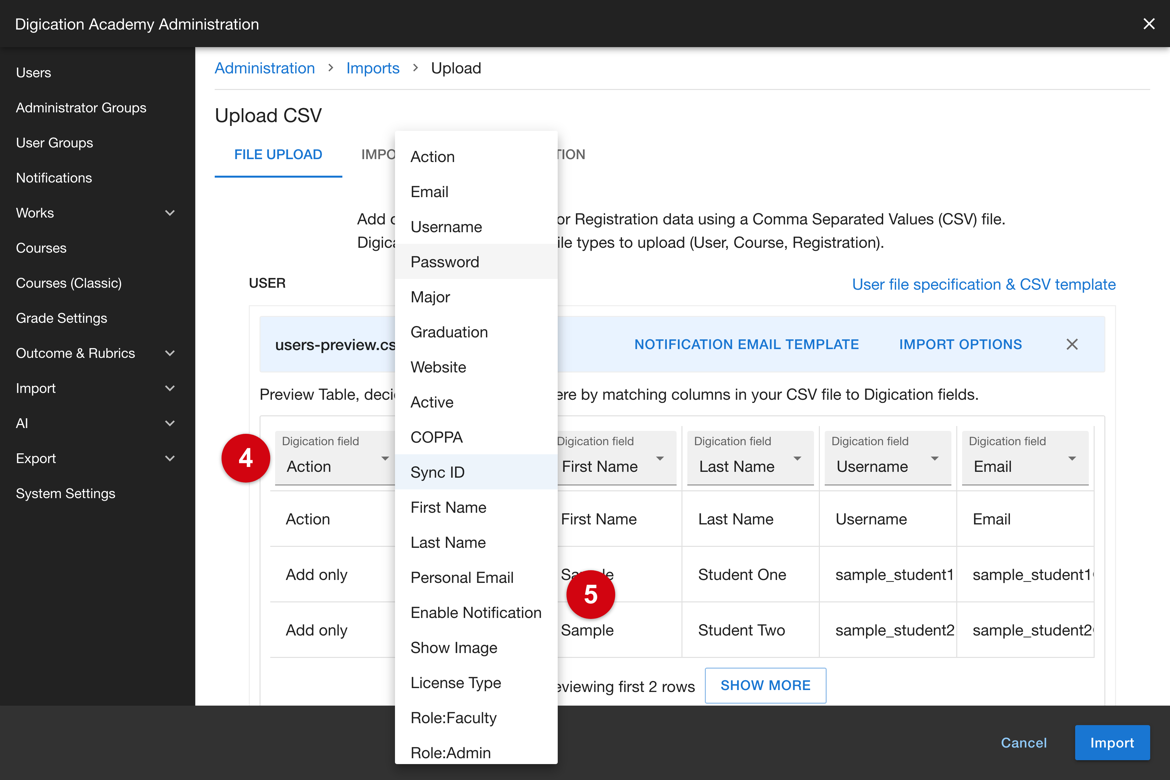The width and height of the screenshot is (1170, 780).
Task: Pick Website from the field options
Action: [476, 367]
